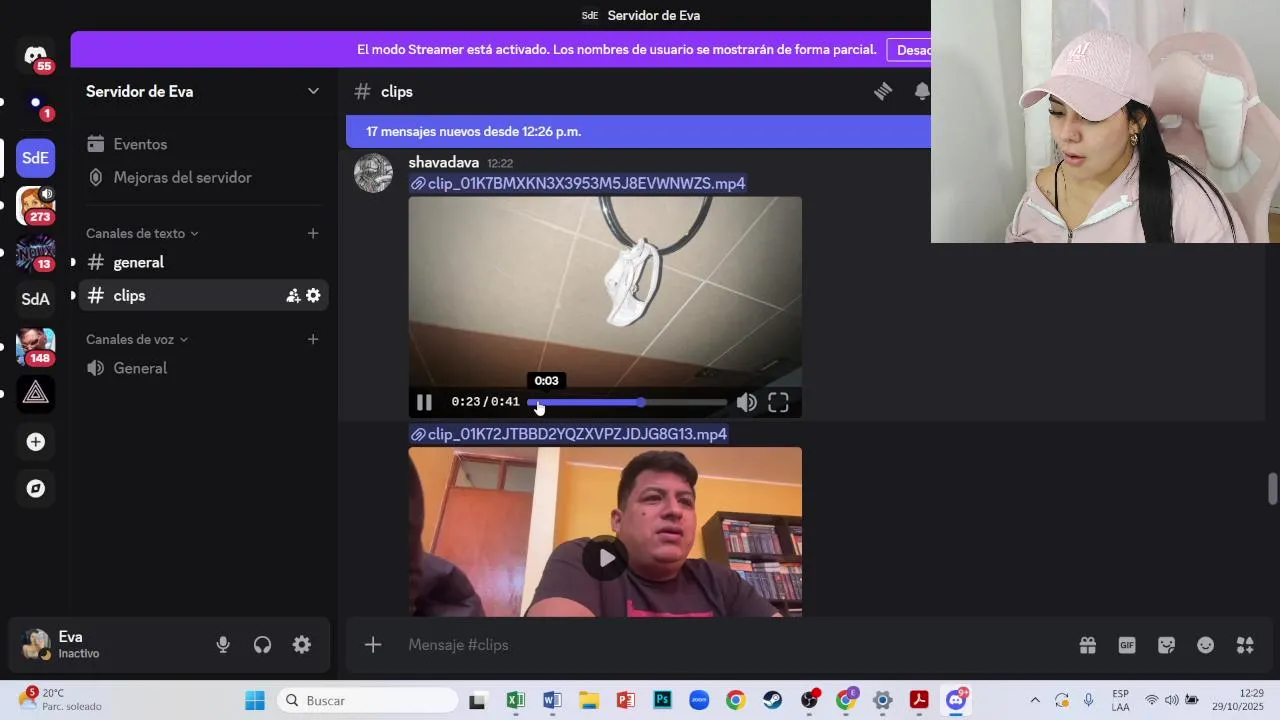
Task: Search in Windows Buscar box
Action: [x=368, y=700]
